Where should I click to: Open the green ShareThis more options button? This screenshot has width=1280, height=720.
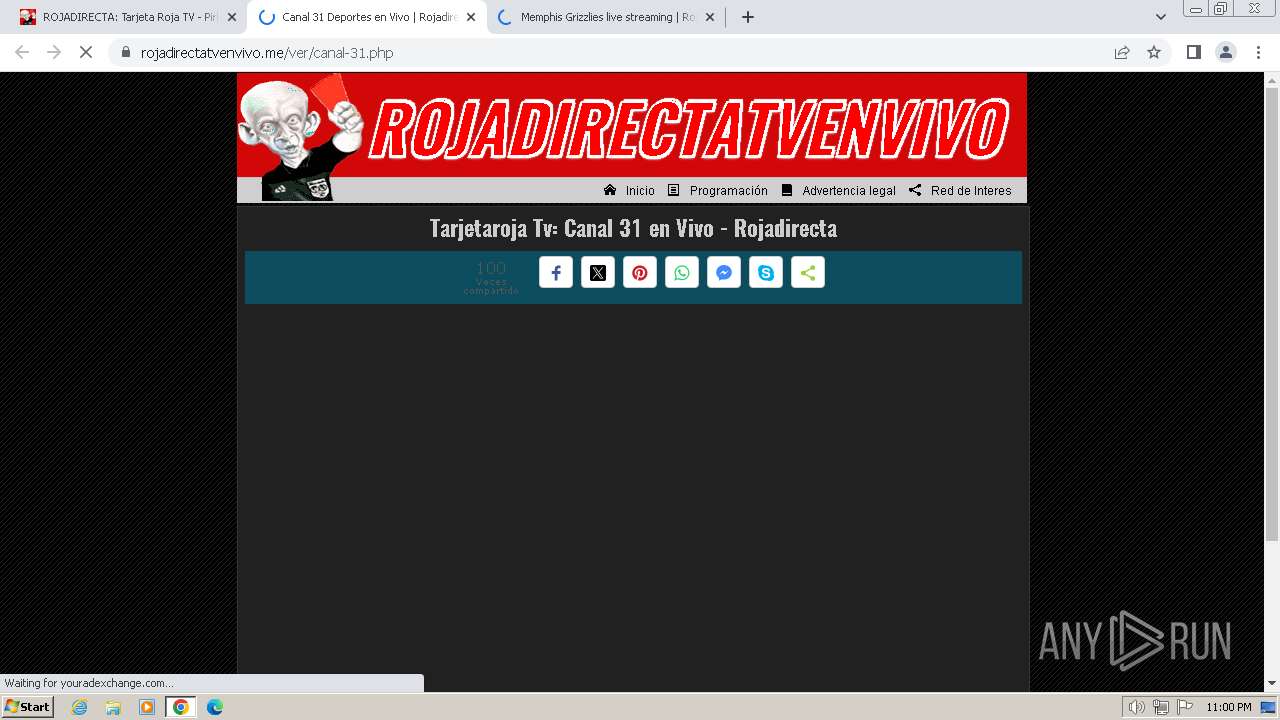808,273
